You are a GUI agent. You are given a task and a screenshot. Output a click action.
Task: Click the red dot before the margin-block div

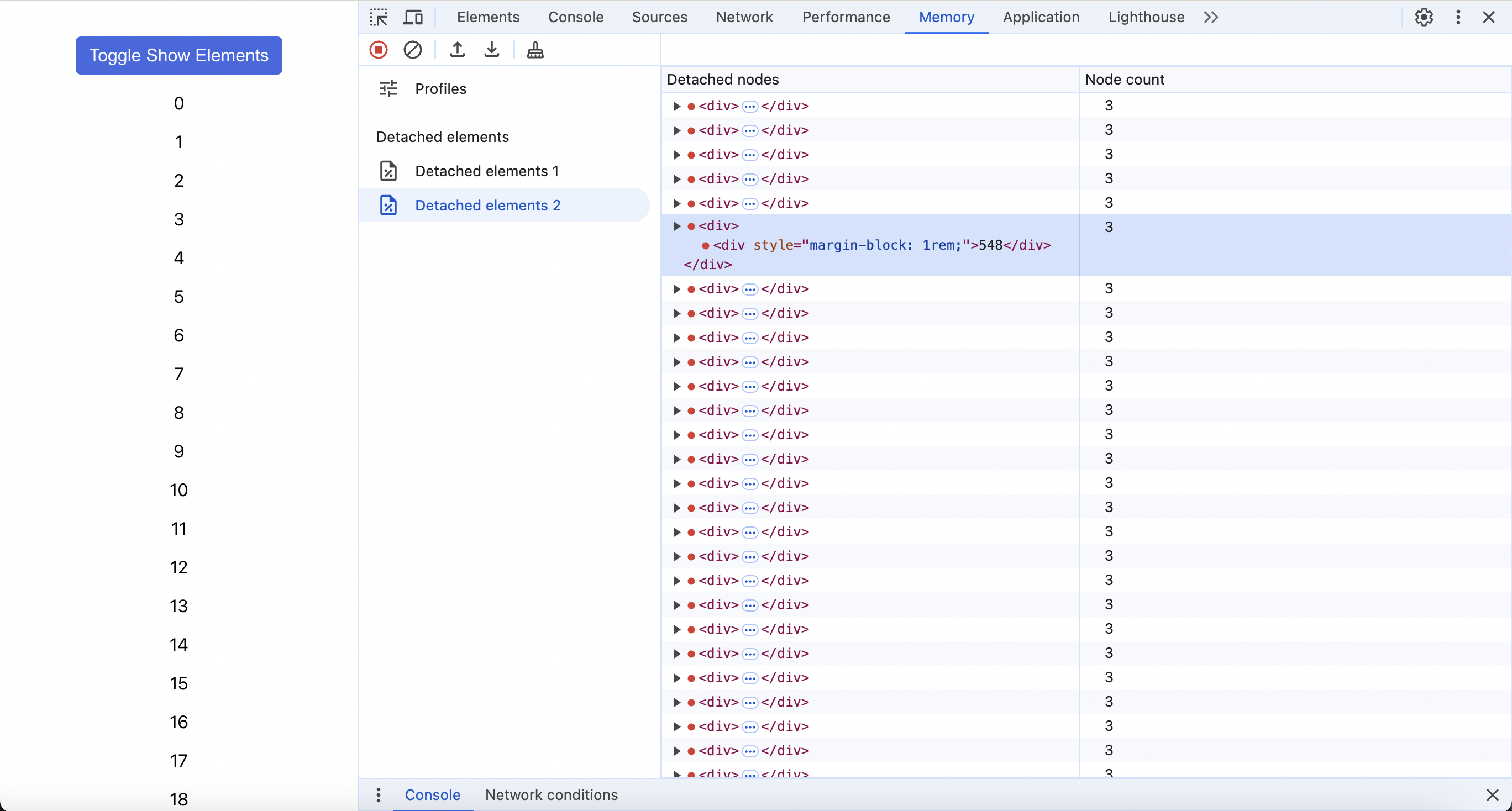706,245
